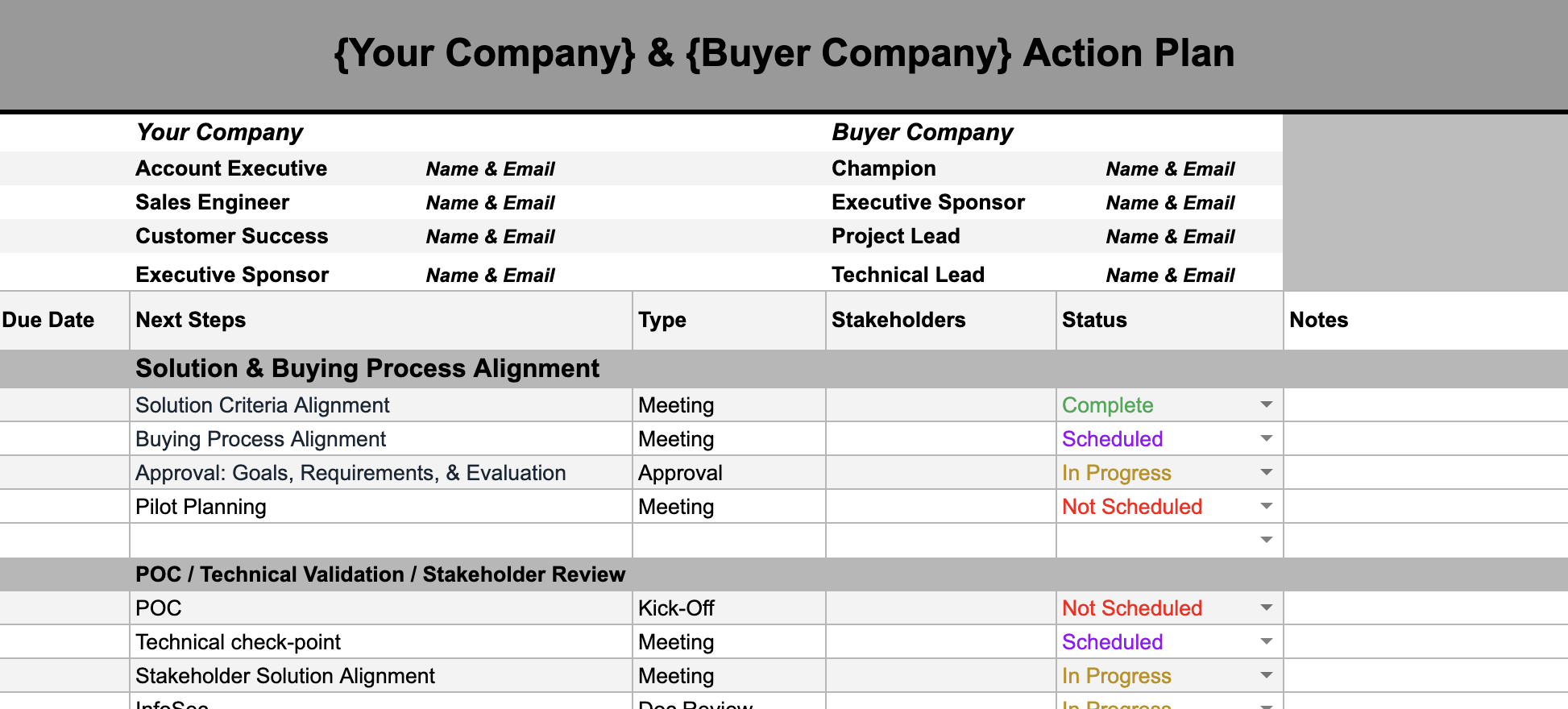Click the Kick-Off type cell for POC
The width and height of the screenshot is (1568, 709).
point(677,608)
